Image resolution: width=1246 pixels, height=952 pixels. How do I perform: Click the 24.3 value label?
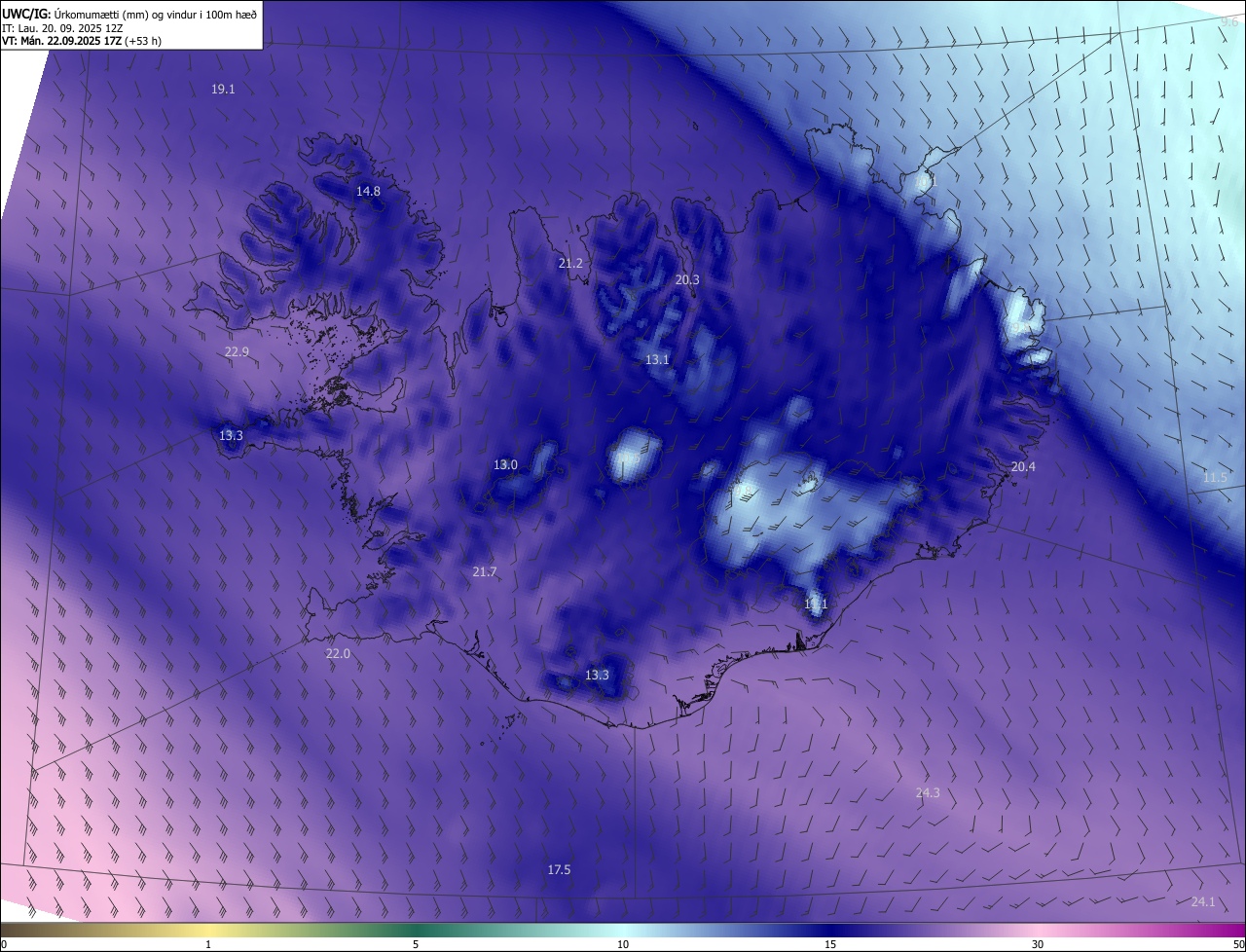pos(928,792)
